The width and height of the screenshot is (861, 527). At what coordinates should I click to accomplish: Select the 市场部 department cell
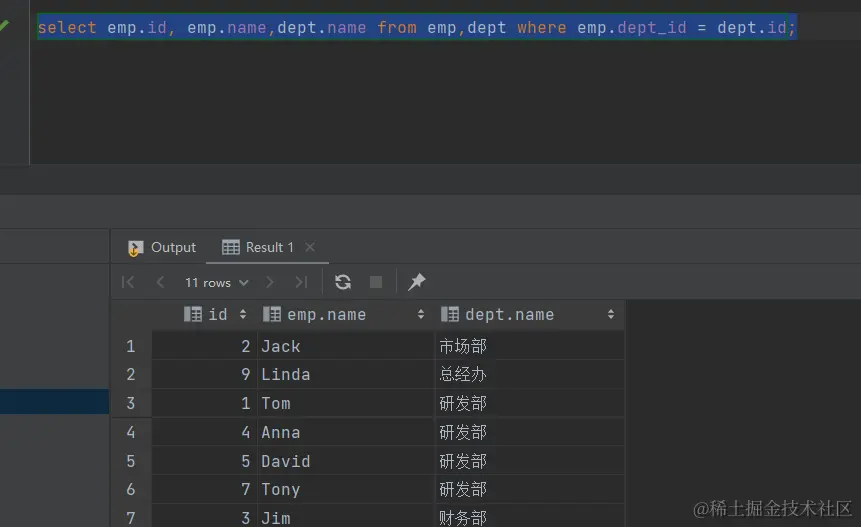point(530,346)
